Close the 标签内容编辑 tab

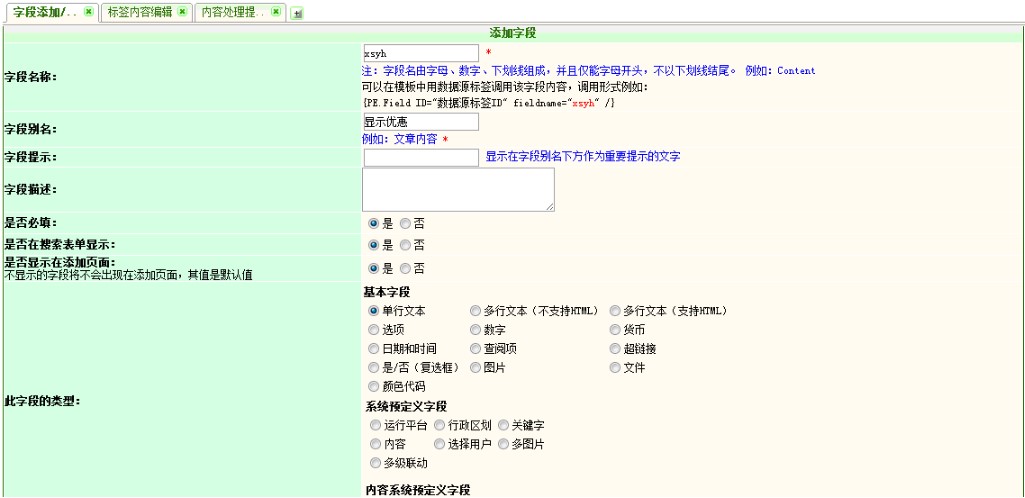(182, 12)
